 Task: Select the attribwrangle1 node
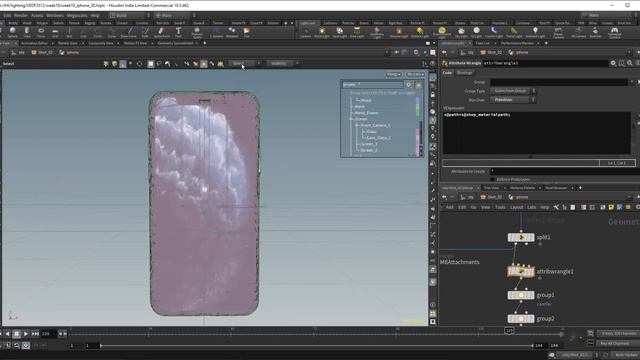521,271
